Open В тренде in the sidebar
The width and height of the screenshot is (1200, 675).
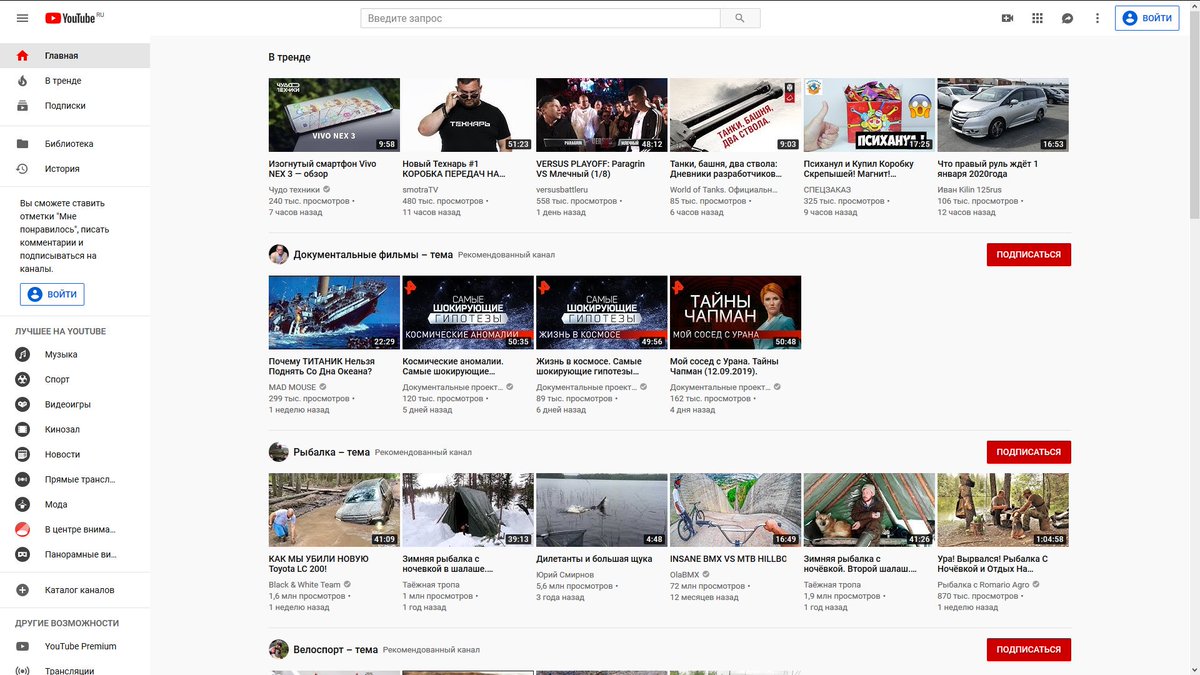pos(75,81)
